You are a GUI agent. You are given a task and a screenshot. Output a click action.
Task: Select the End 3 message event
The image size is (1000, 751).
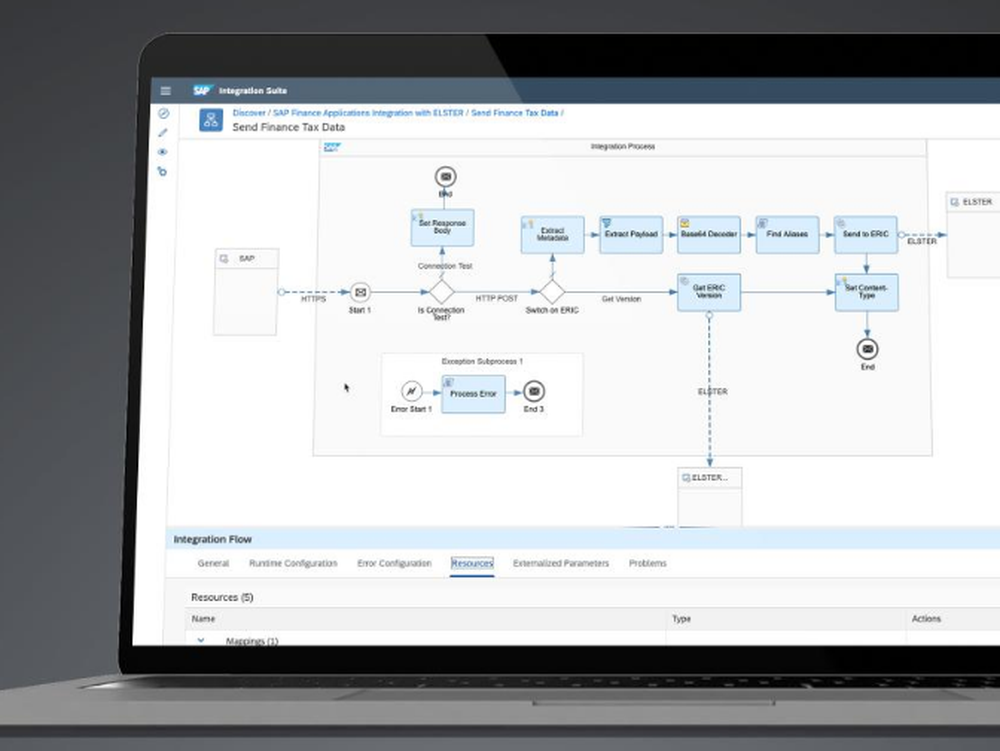534,391
